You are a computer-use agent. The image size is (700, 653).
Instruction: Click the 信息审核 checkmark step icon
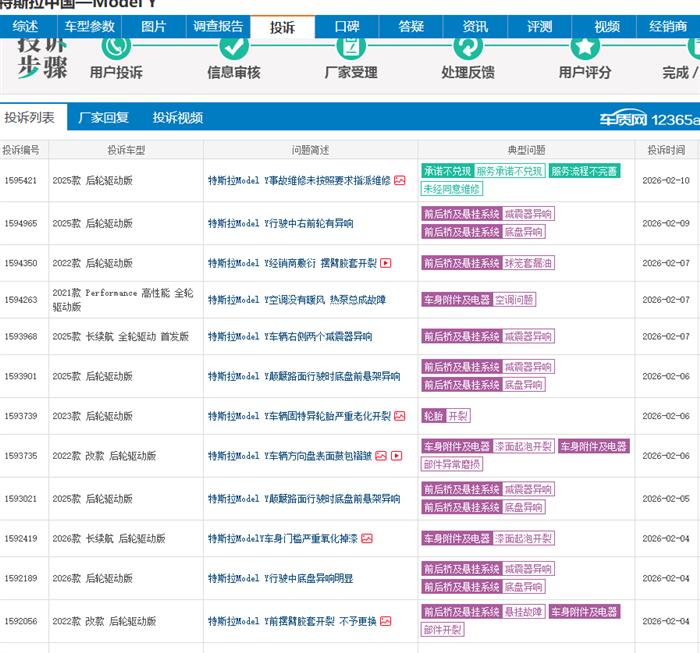[x=234, y=45]
